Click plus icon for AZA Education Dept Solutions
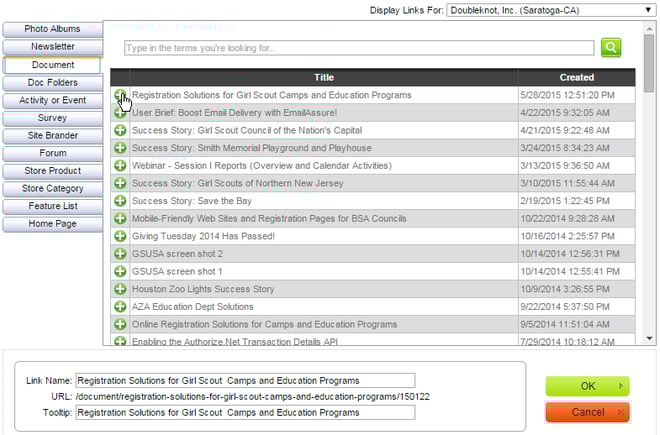This screenshot has width=660, height=435. point(120,307)
